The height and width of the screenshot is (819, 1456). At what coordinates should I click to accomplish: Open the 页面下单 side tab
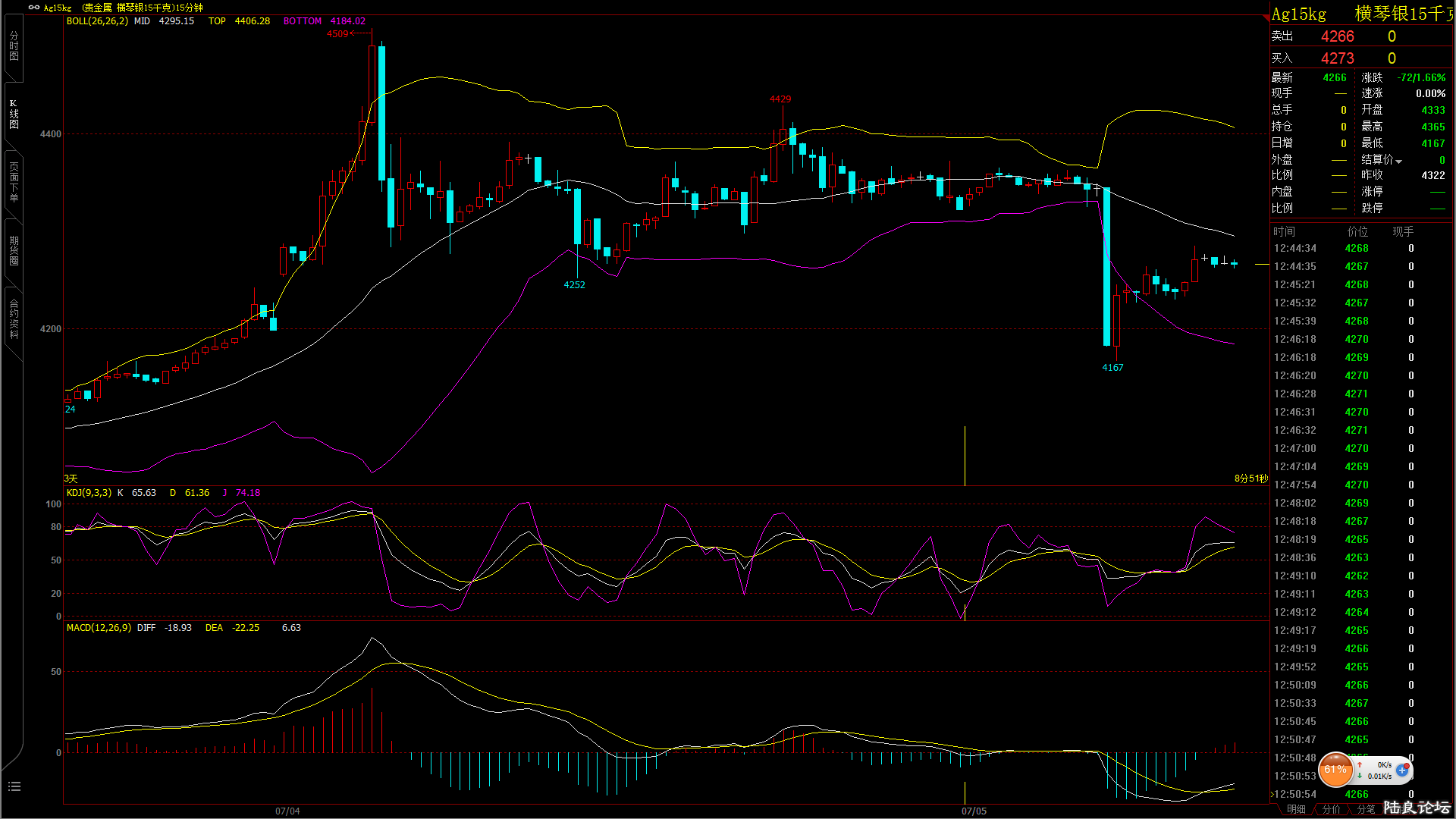[14, 182]
